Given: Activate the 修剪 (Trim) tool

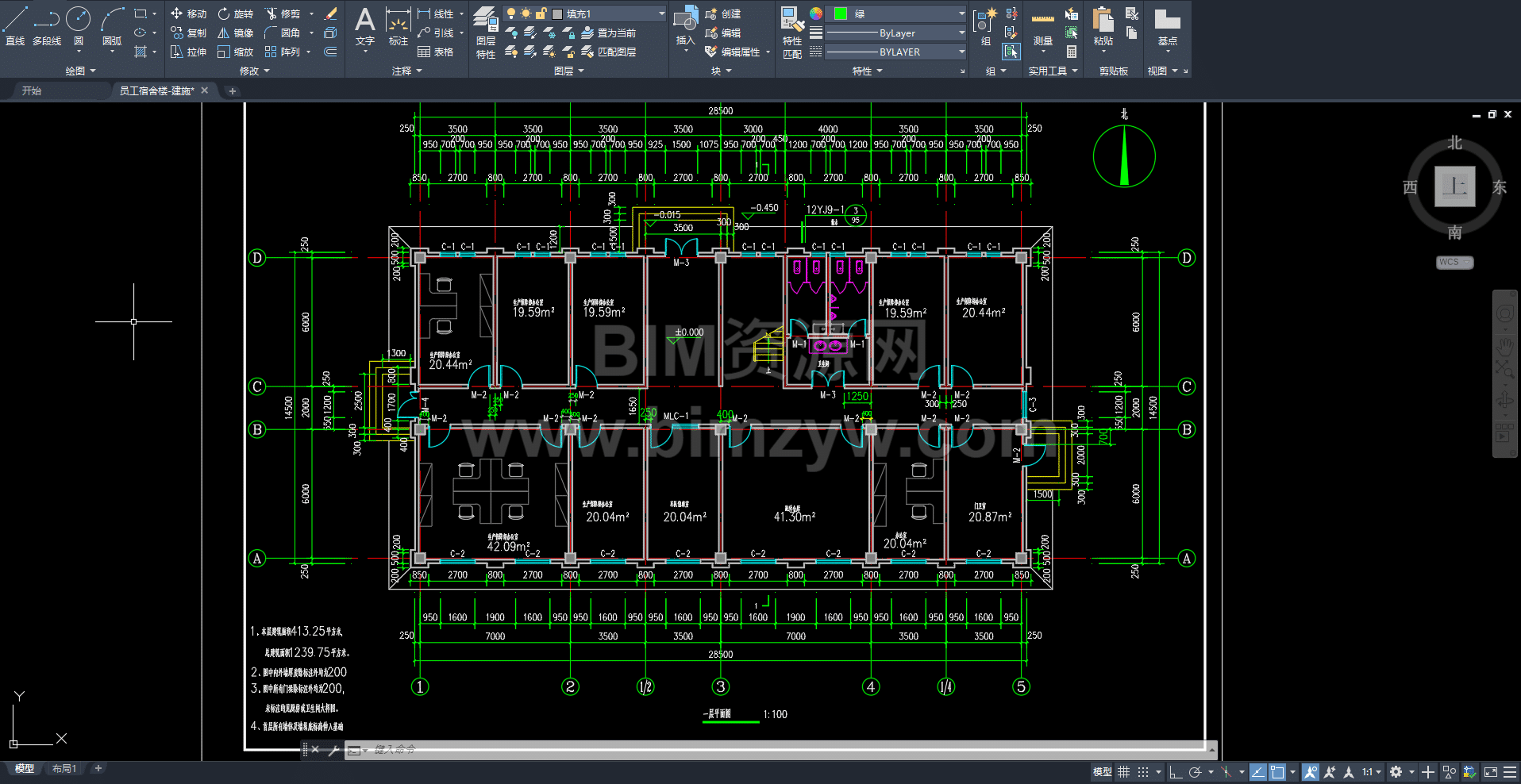Looking at the screenshot, I should 283,14.
